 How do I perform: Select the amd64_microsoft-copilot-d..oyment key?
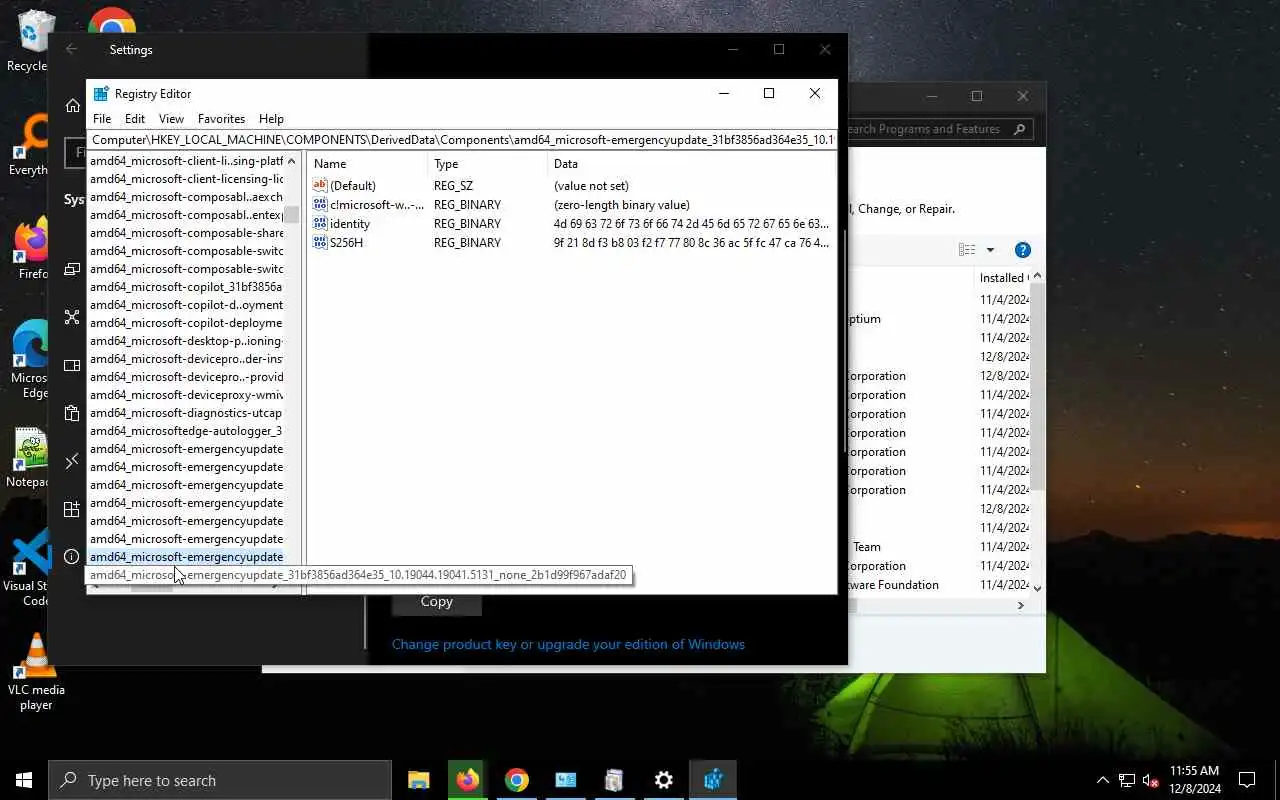186,305
